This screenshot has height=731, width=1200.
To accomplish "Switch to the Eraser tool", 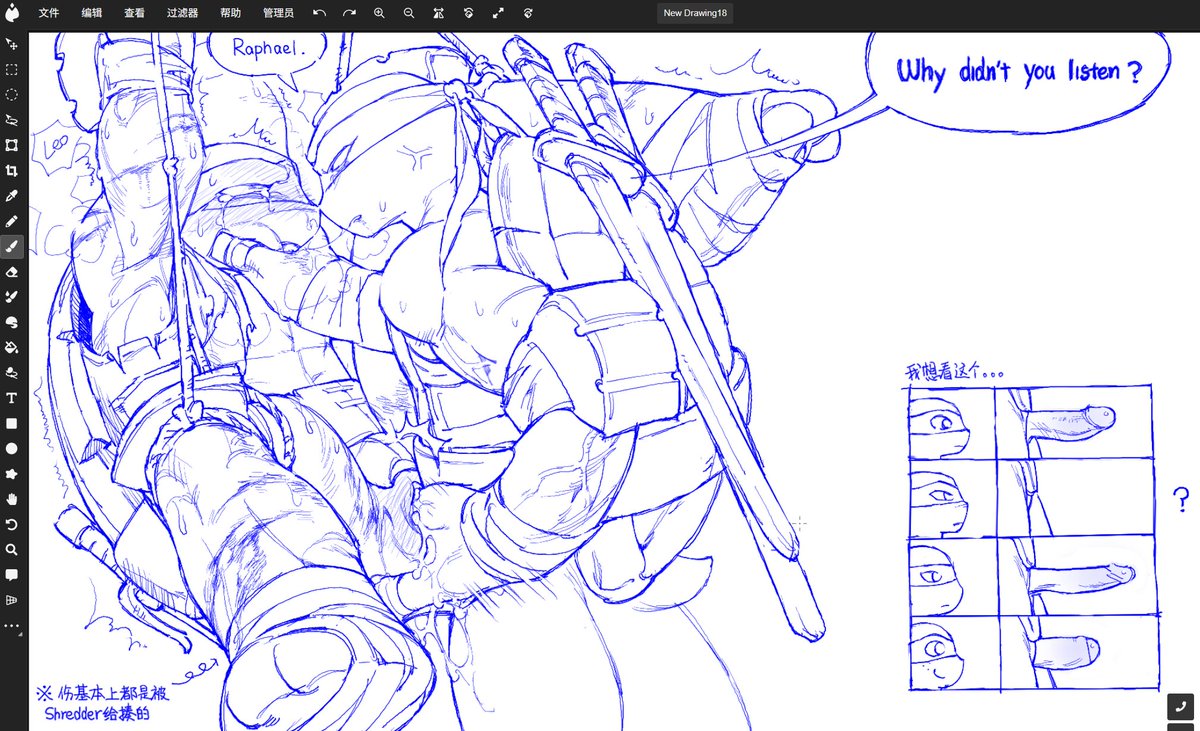I will coord(13,271).
